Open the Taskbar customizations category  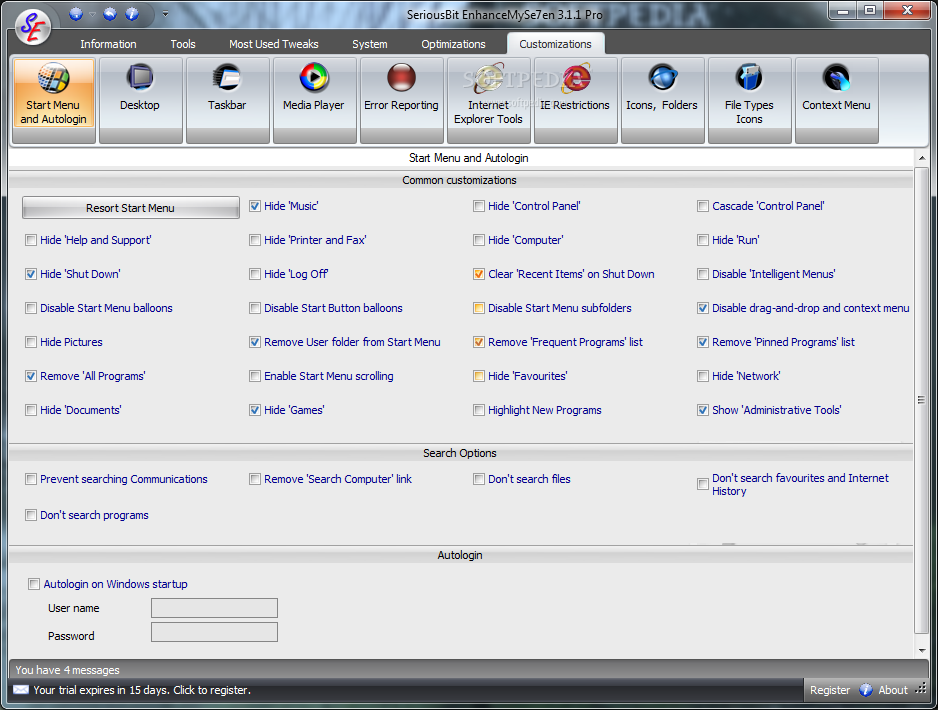click(x=227, y=100)
